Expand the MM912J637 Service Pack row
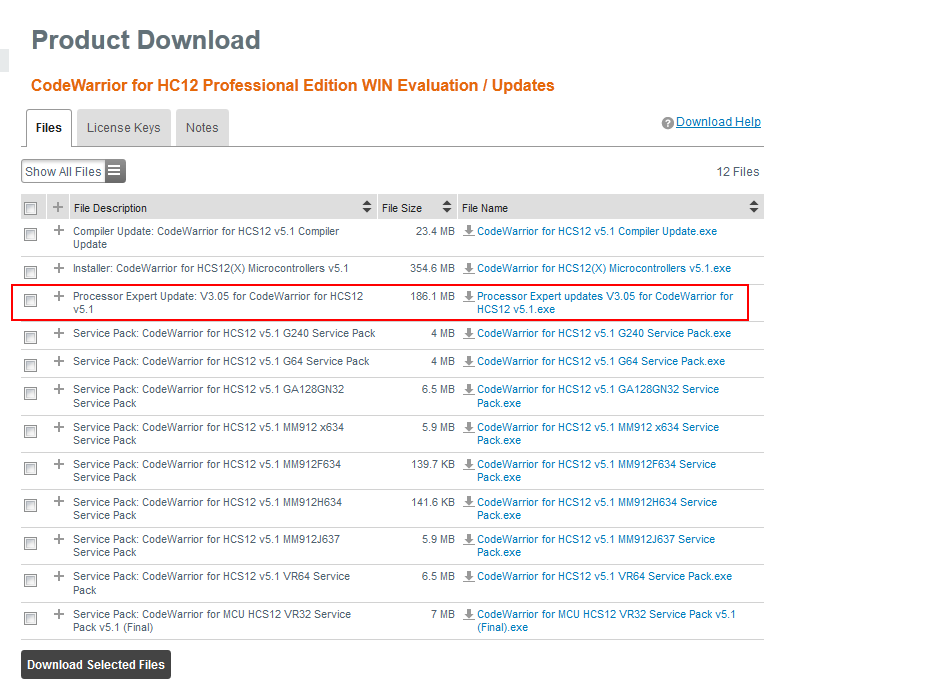This screenshot has width=934, height=685. [58, 538]
